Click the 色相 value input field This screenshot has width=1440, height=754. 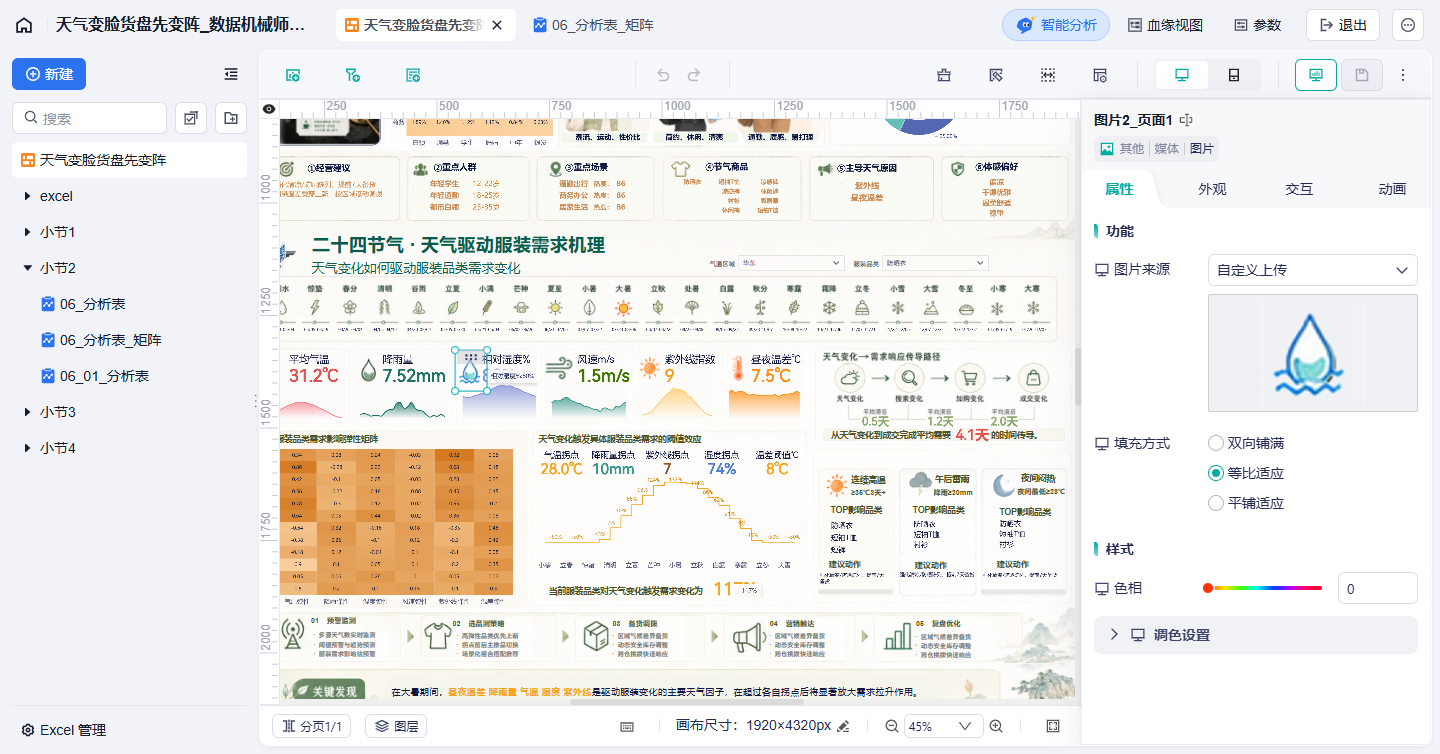tap(1377, 589)
